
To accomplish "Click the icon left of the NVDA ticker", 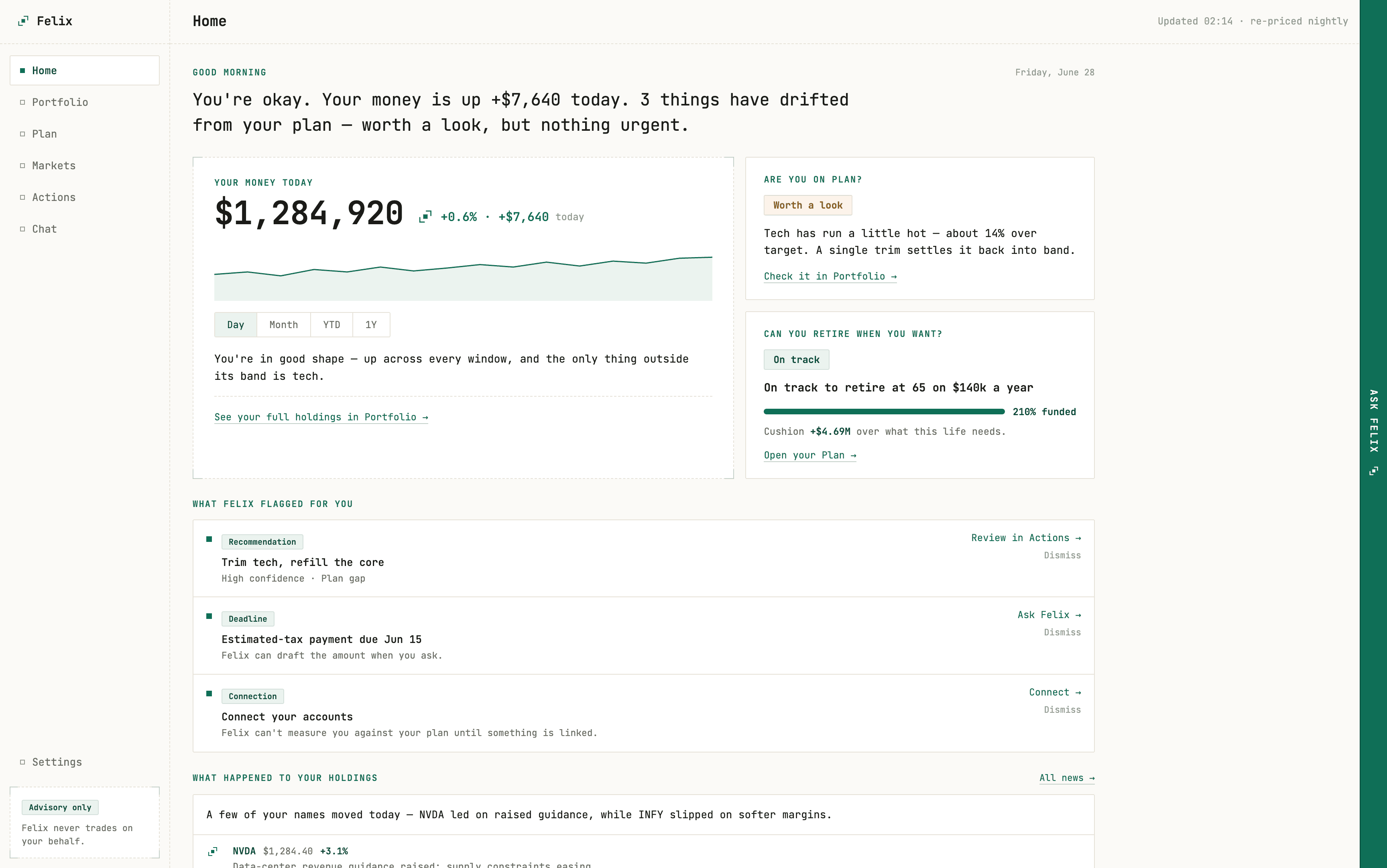I will (x=212, y=851).
